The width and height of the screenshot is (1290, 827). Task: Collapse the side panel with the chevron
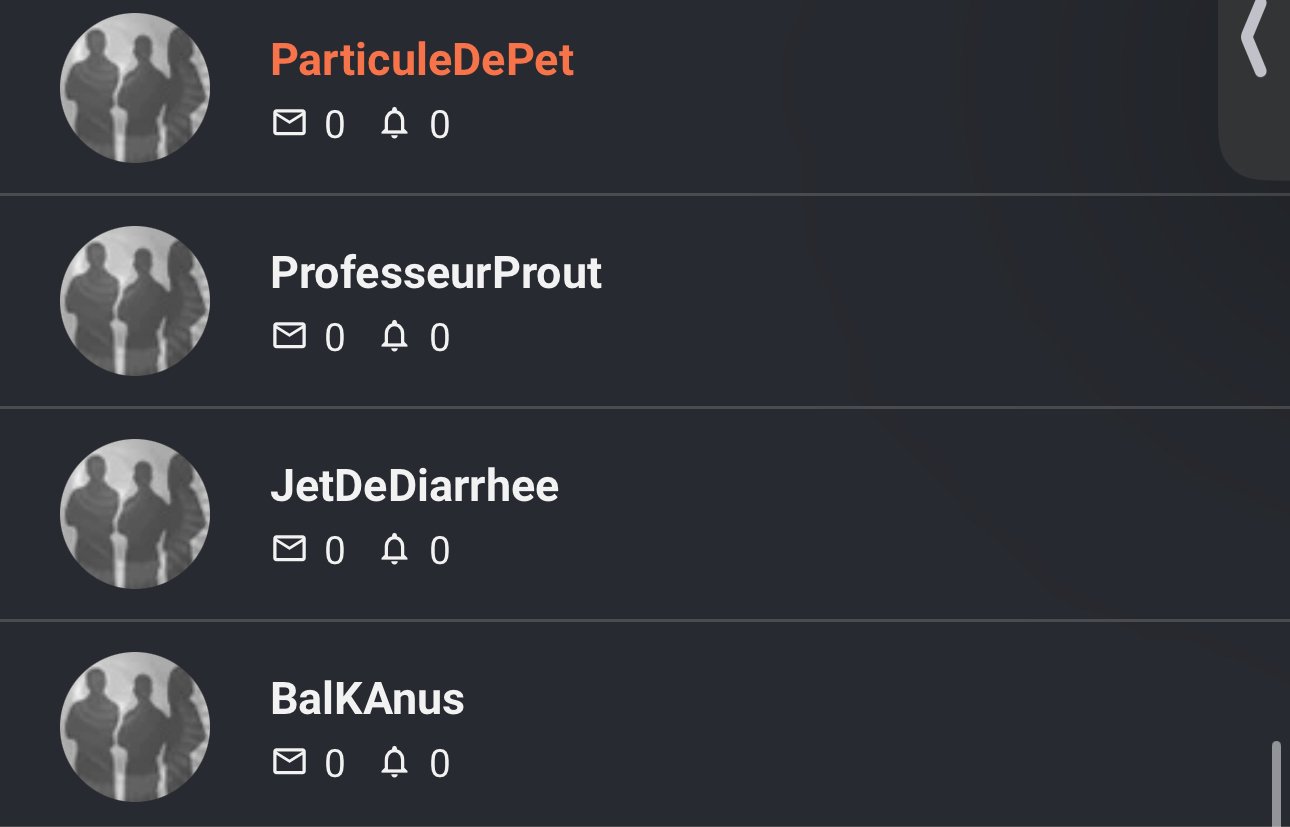pos(1253,38)
